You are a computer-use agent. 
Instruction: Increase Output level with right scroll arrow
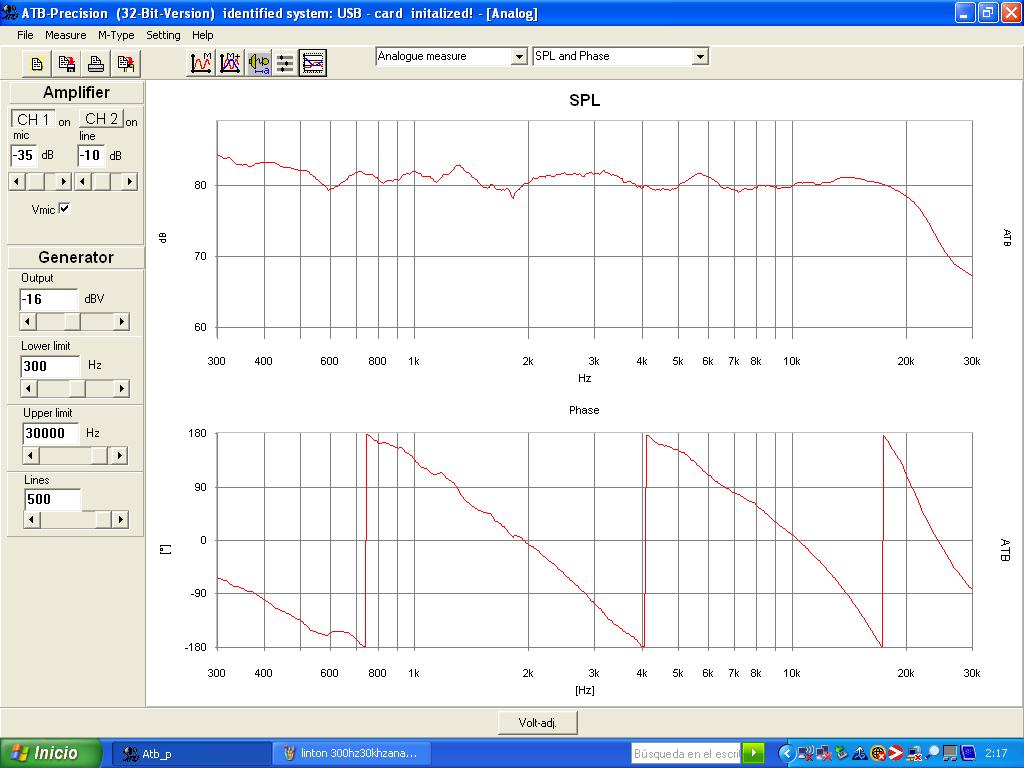click(121, 321)
